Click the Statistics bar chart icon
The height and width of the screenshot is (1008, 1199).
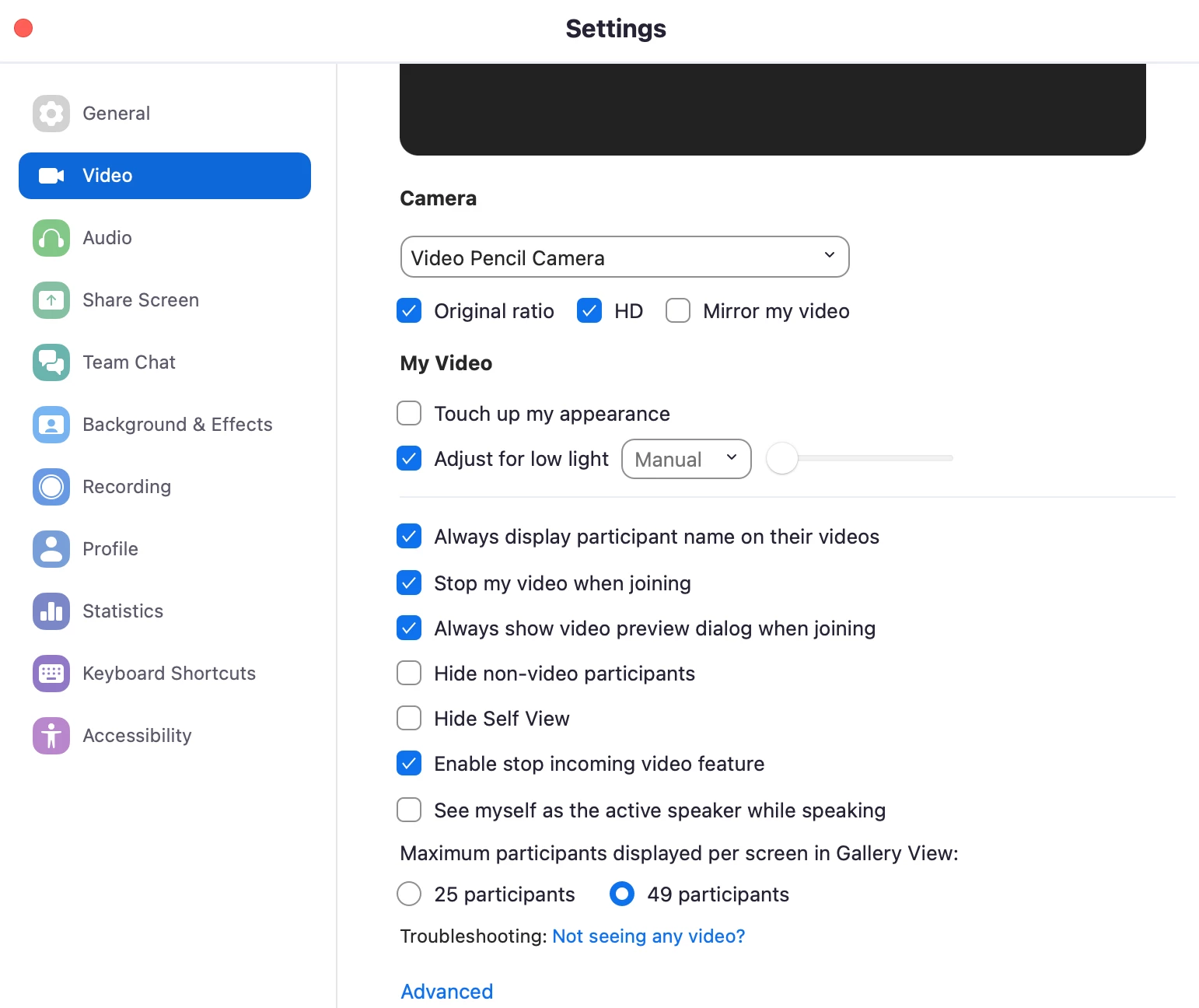pos(51,611)
